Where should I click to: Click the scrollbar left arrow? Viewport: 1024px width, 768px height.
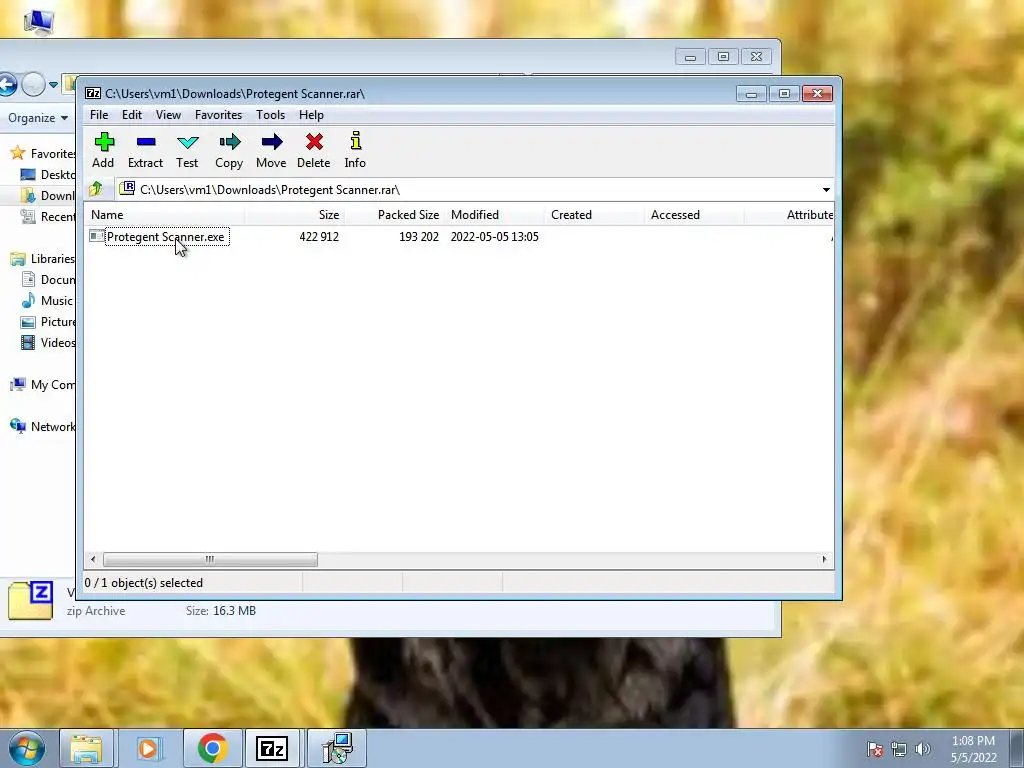[x=93, y=560]
